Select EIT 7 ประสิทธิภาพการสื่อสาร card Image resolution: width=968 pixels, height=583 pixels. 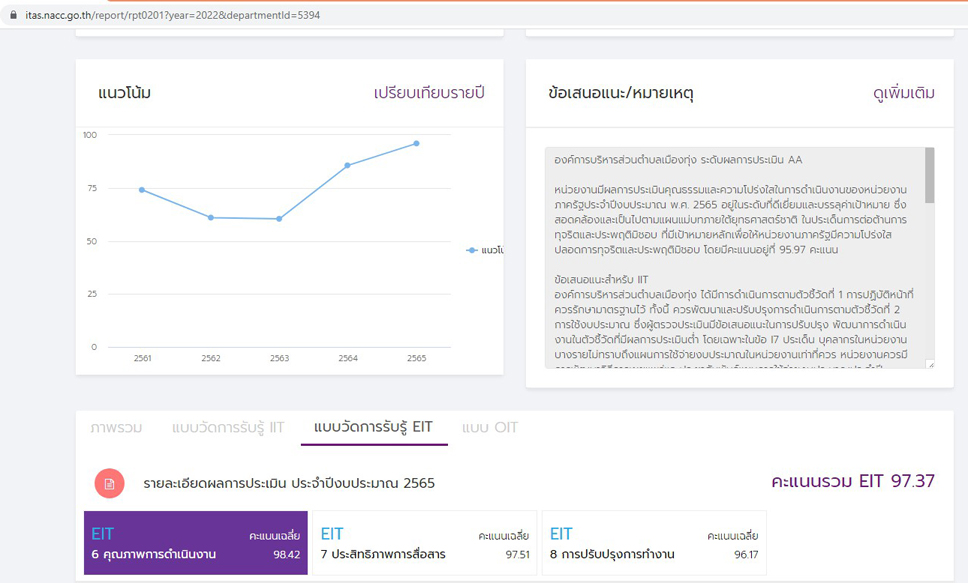[424, 543]
